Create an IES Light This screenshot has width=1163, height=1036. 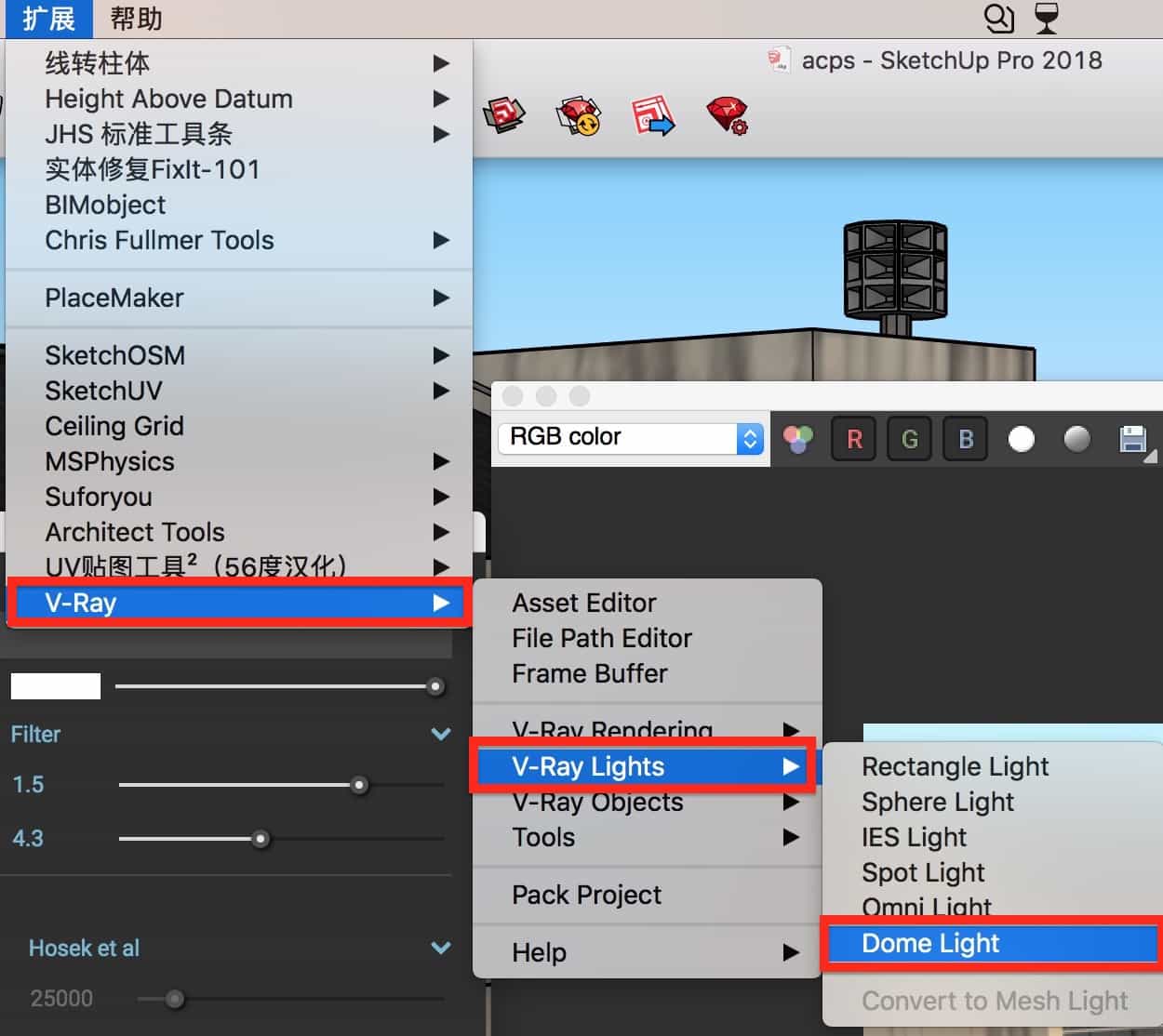click(993, 837)
